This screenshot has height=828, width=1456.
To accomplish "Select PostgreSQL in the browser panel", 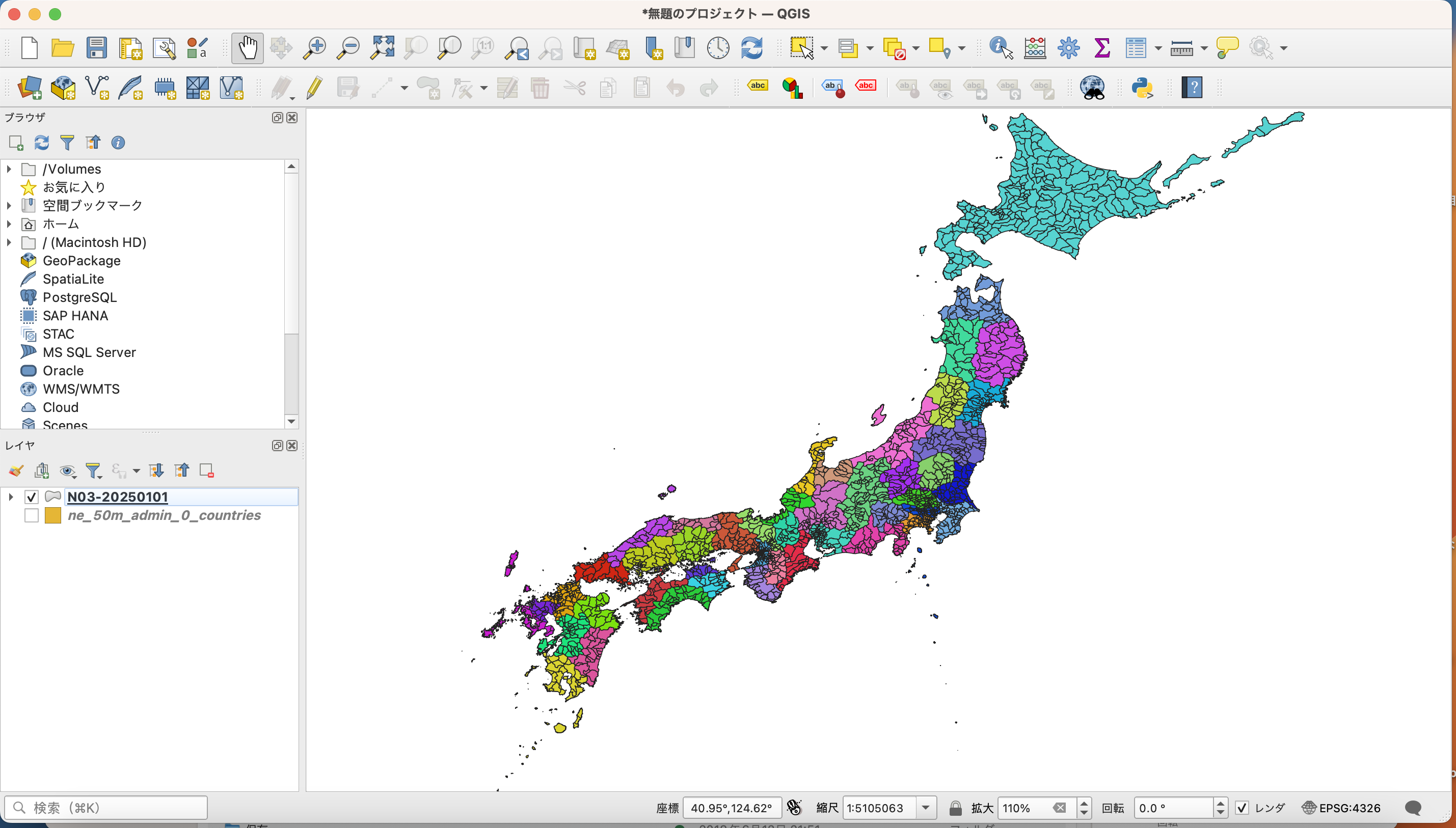I will [79, 297].
